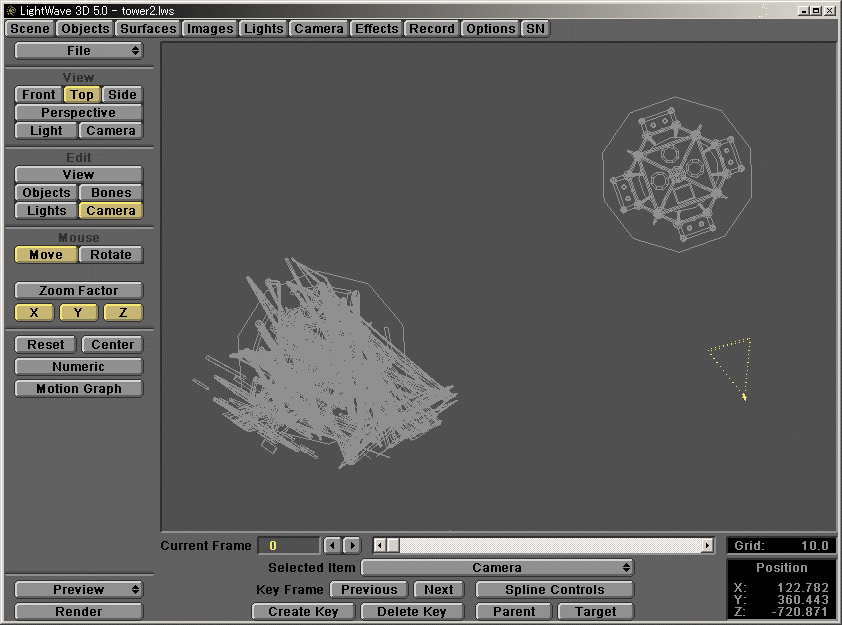
Task: Toggle the Y axis constraint
Action: [78, 312]
